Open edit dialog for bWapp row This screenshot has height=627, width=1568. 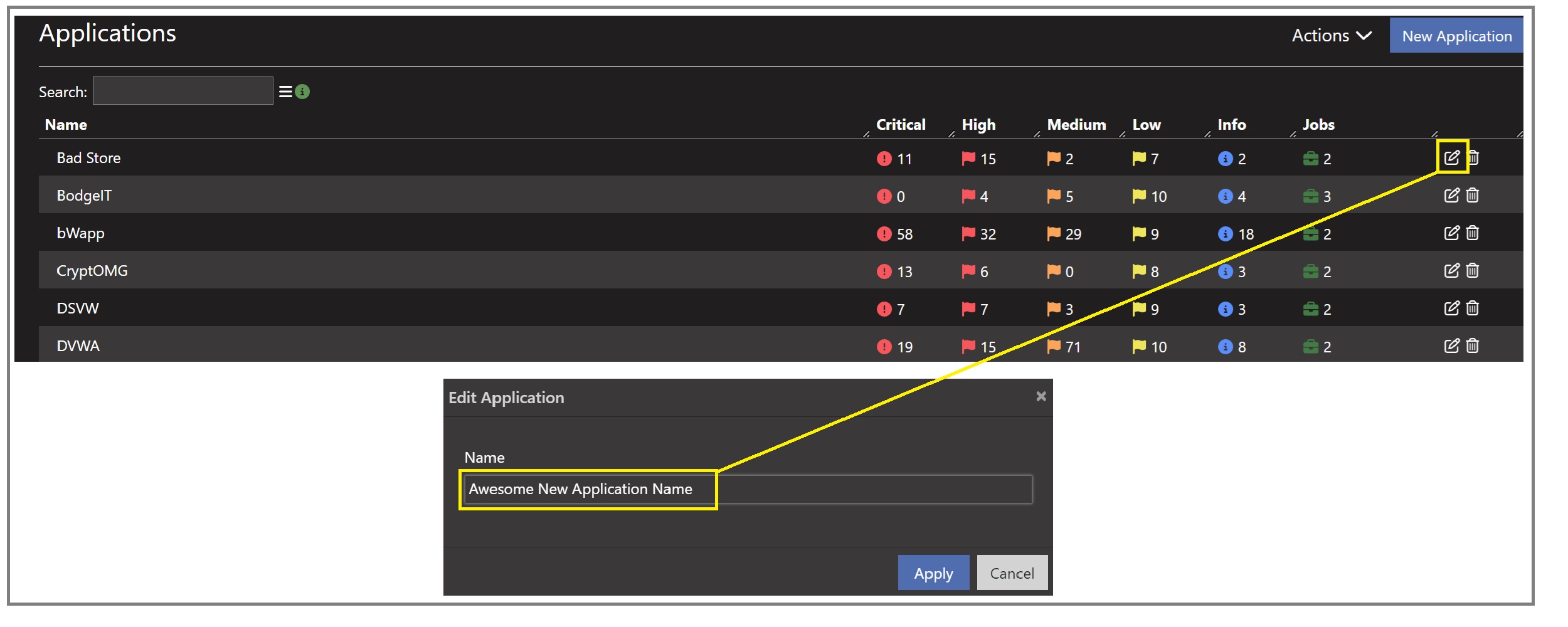(1451, 233)
